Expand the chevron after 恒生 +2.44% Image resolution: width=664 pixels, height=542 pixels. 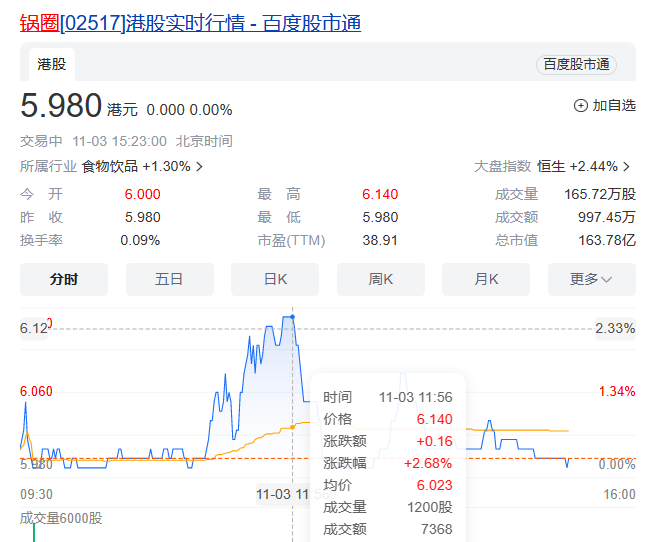(627, 167)
